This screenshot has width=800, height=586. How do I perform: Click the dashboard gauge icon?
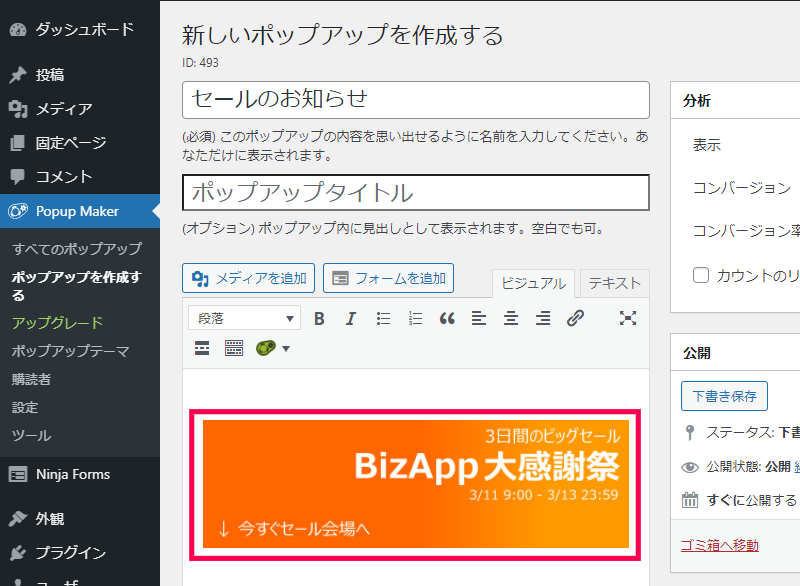18,30
